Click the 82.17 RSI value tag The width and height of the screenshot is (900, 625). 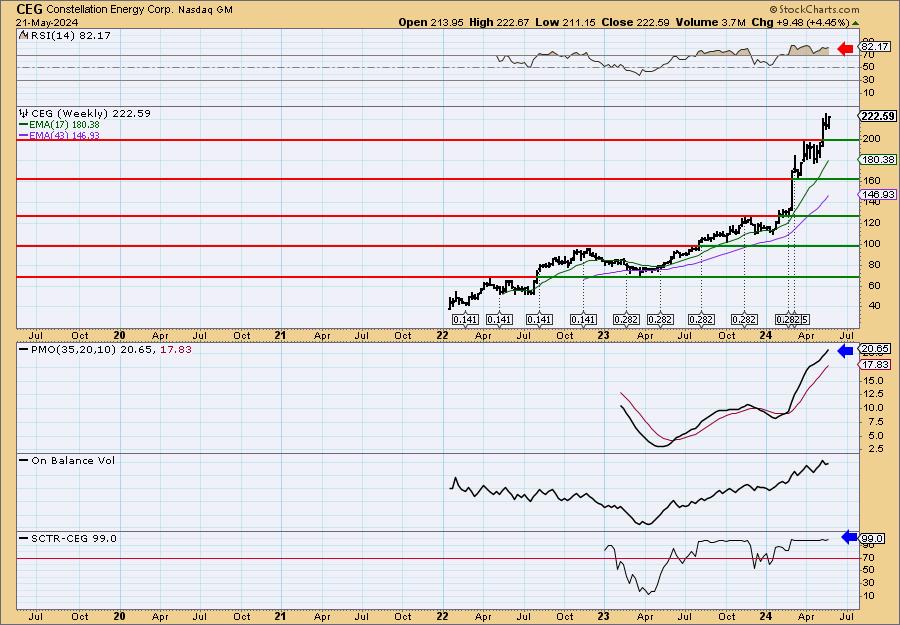pyautogui.click(x=875, y=46)
